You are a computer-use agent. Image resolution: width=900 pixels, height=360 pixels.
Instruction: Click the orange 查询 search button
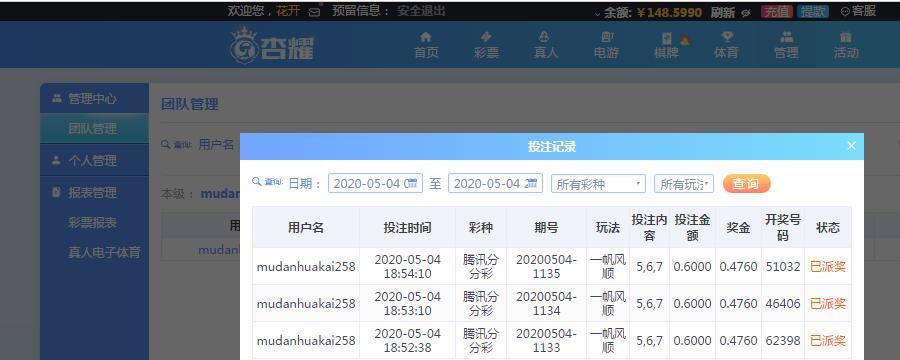tap(746, 184)
